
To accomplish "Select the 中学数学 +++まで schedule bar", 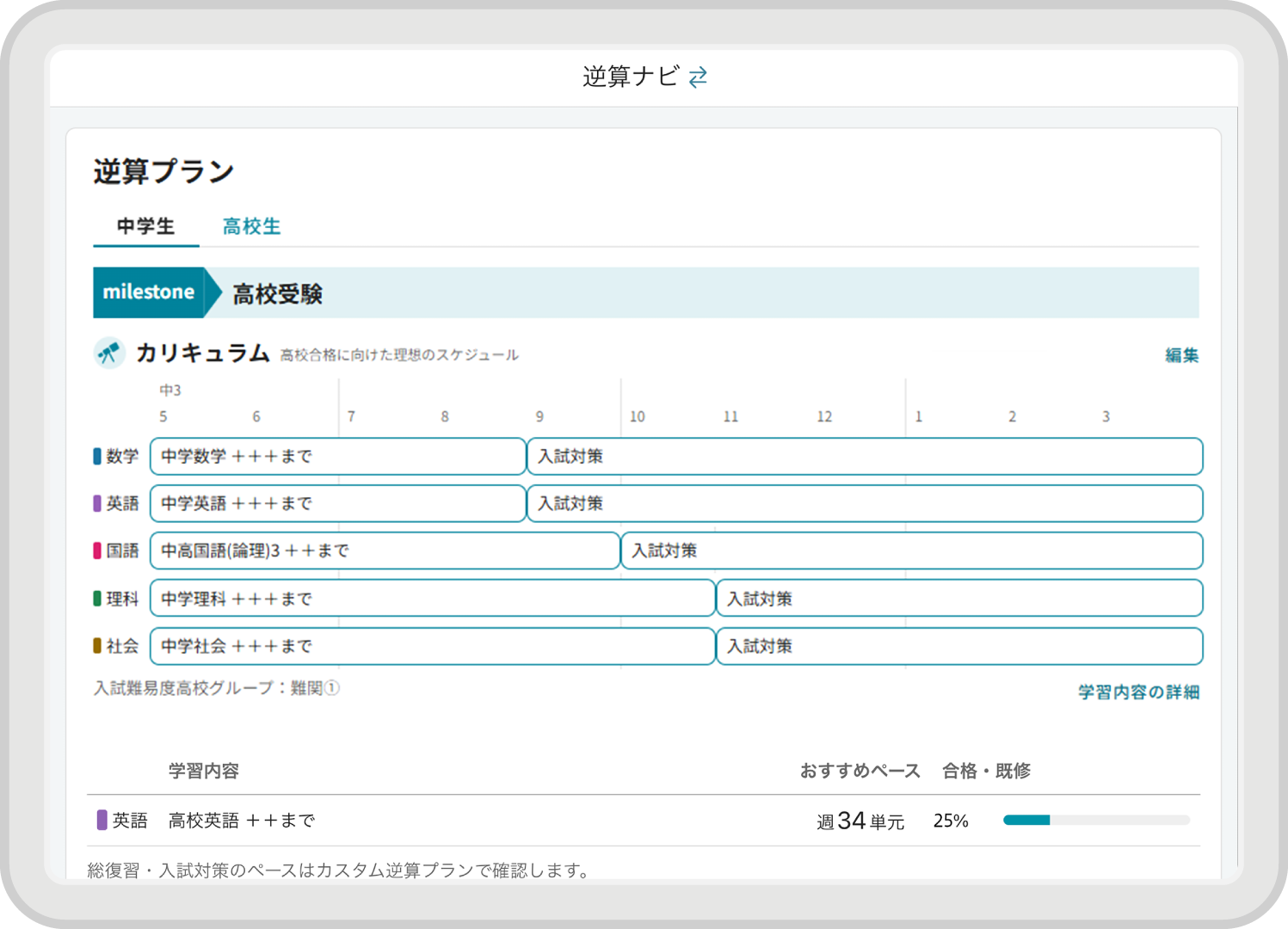I will (337, 456).
